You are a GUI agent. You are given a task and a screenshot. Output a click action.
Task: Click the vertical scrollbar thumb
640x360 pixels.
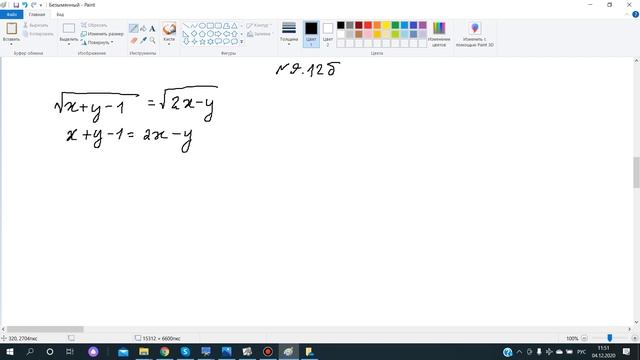click(x=636, y=172)
